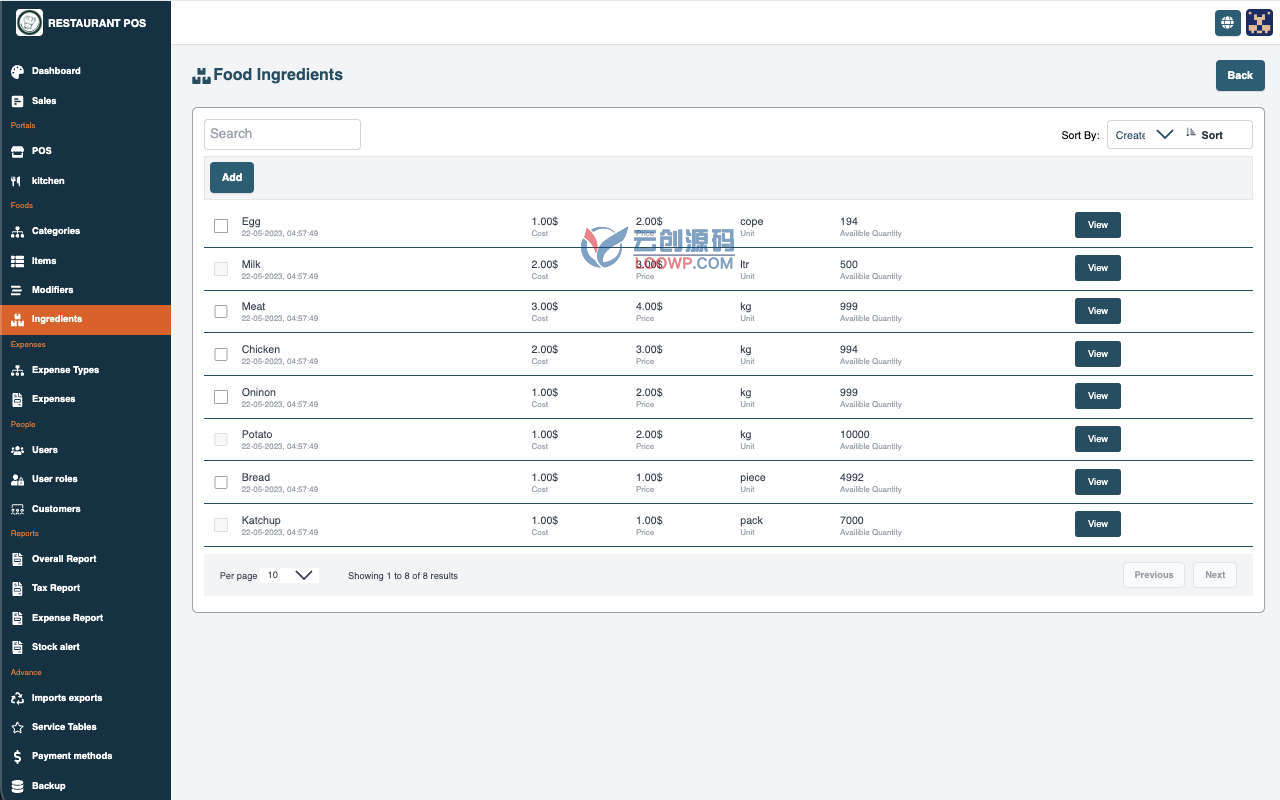Click the globe language icon
Image resolution: width=1280 pixels, height=800 pixels.
1227,23
